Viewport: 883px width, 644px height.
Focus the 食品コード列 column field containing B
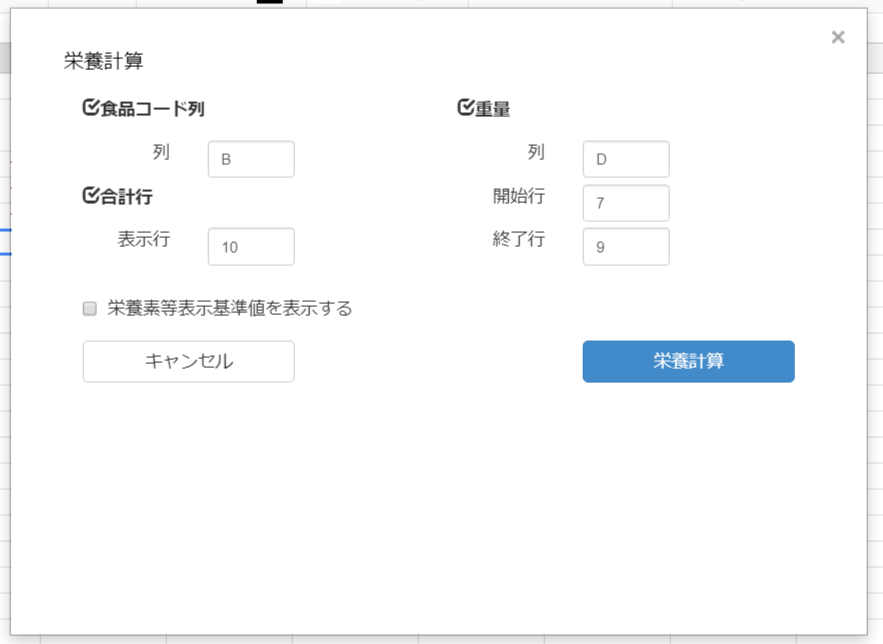tap(251, 159)
